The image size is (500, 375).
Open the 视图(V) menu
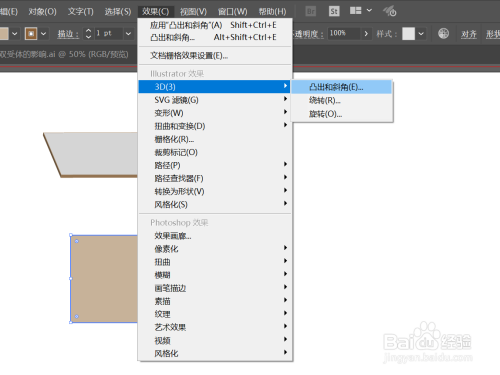point(193,12)
